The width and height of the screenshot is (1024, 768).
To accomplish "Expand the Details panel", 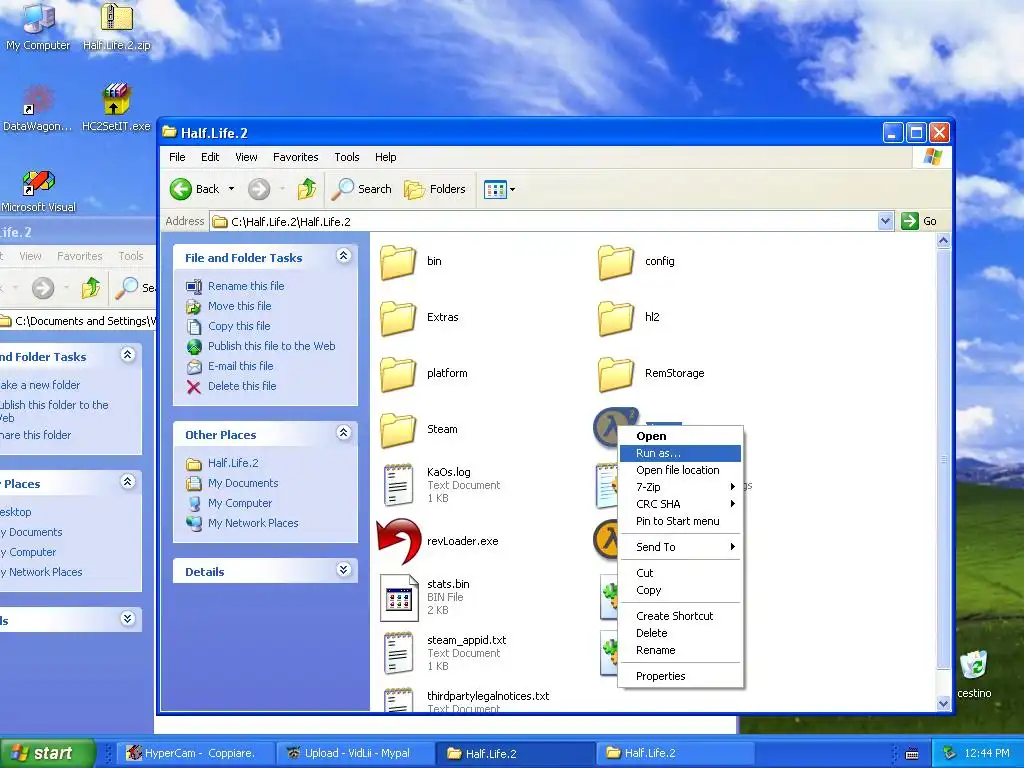I will [344, 570].
